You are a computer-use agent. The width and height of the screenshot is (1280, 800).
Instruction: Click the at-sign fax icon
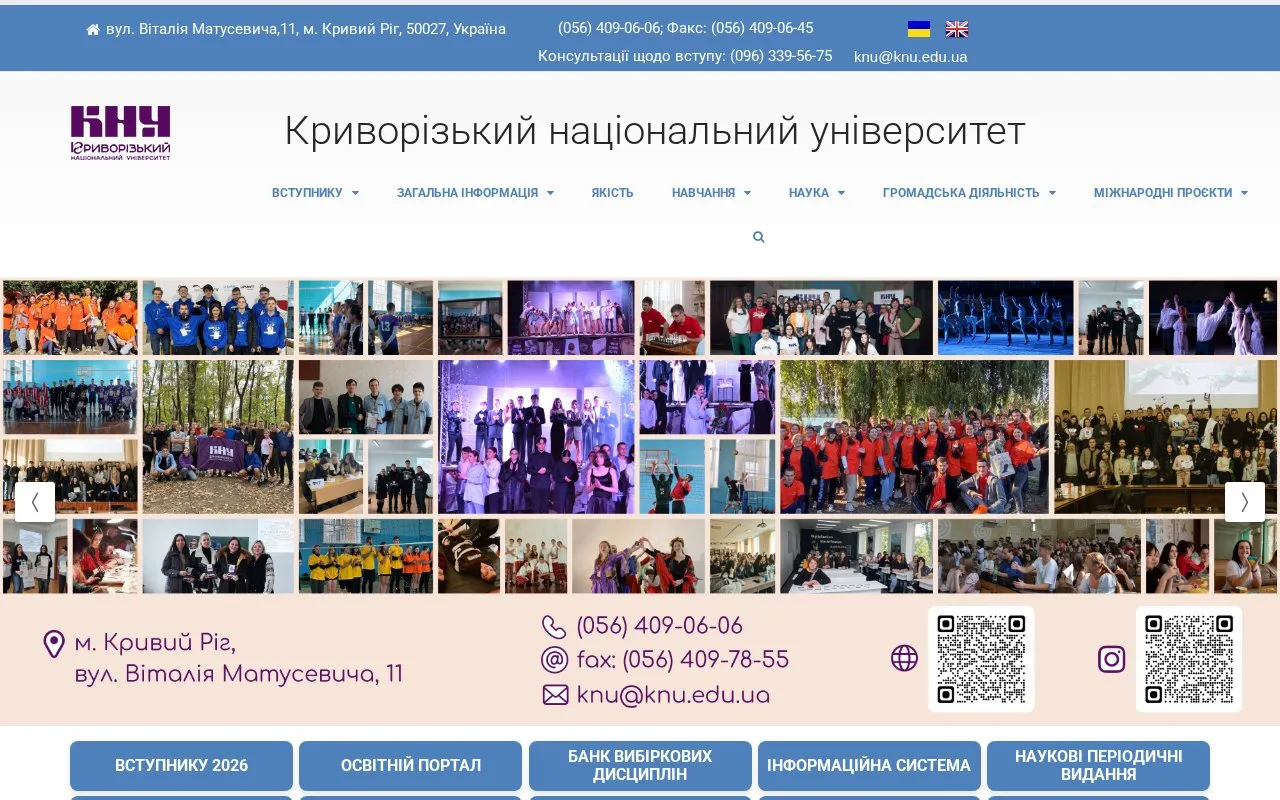pos(554,660)
